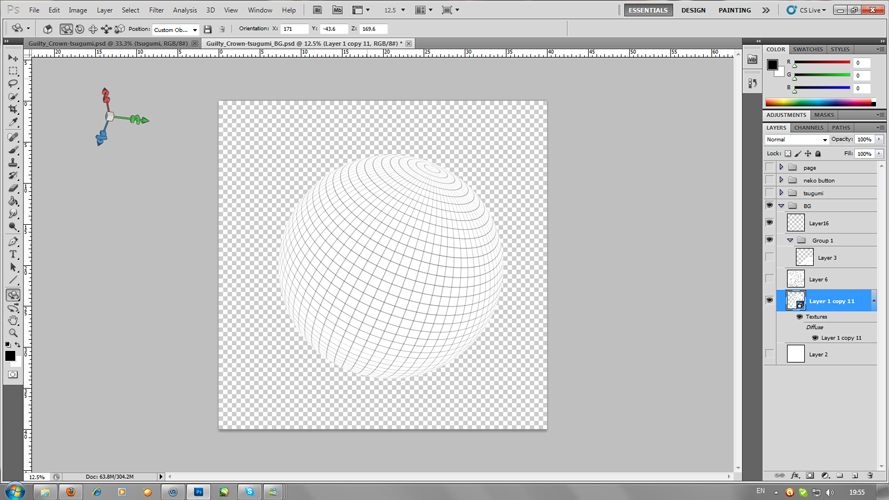The width and height of the screenshot is (889, 500).
Task: Select the Crop tool
Action: pos(13,109)
